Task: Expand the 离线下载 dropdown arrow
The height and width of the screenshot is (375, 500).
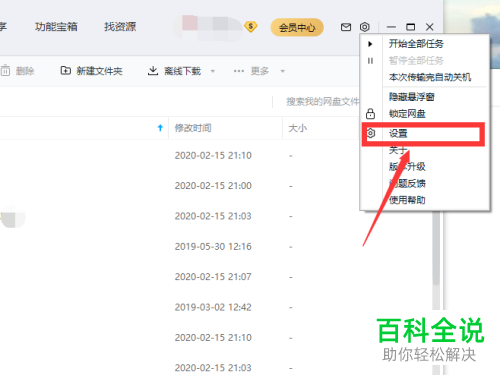Action: 213,71
